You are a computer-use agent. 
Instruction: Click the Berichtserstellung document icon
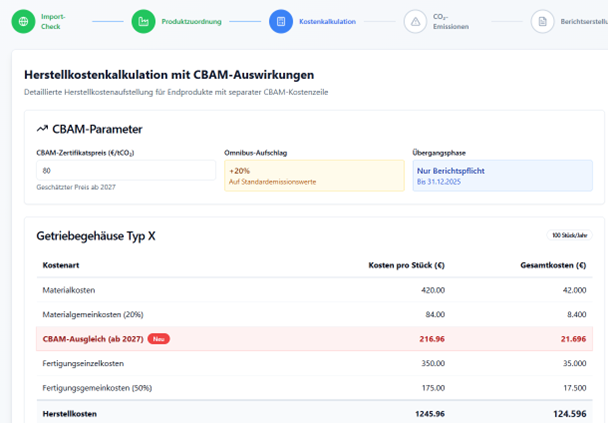[x=542, y=21]
